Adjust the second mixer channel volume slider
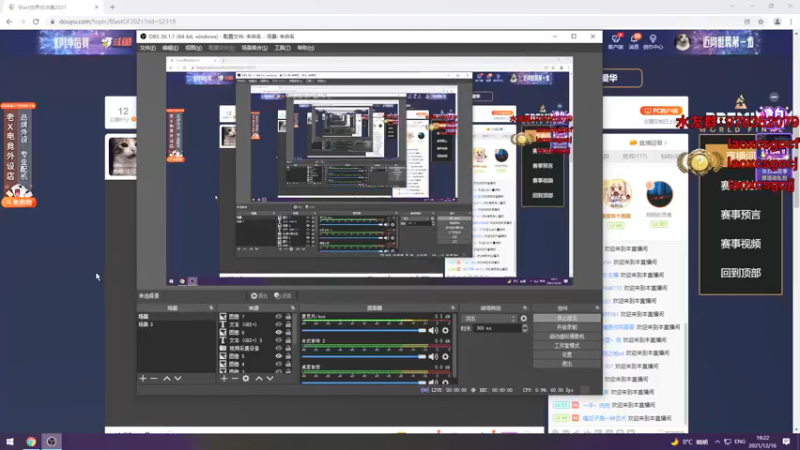Screen dimensions: 800x450 [364, 357]
